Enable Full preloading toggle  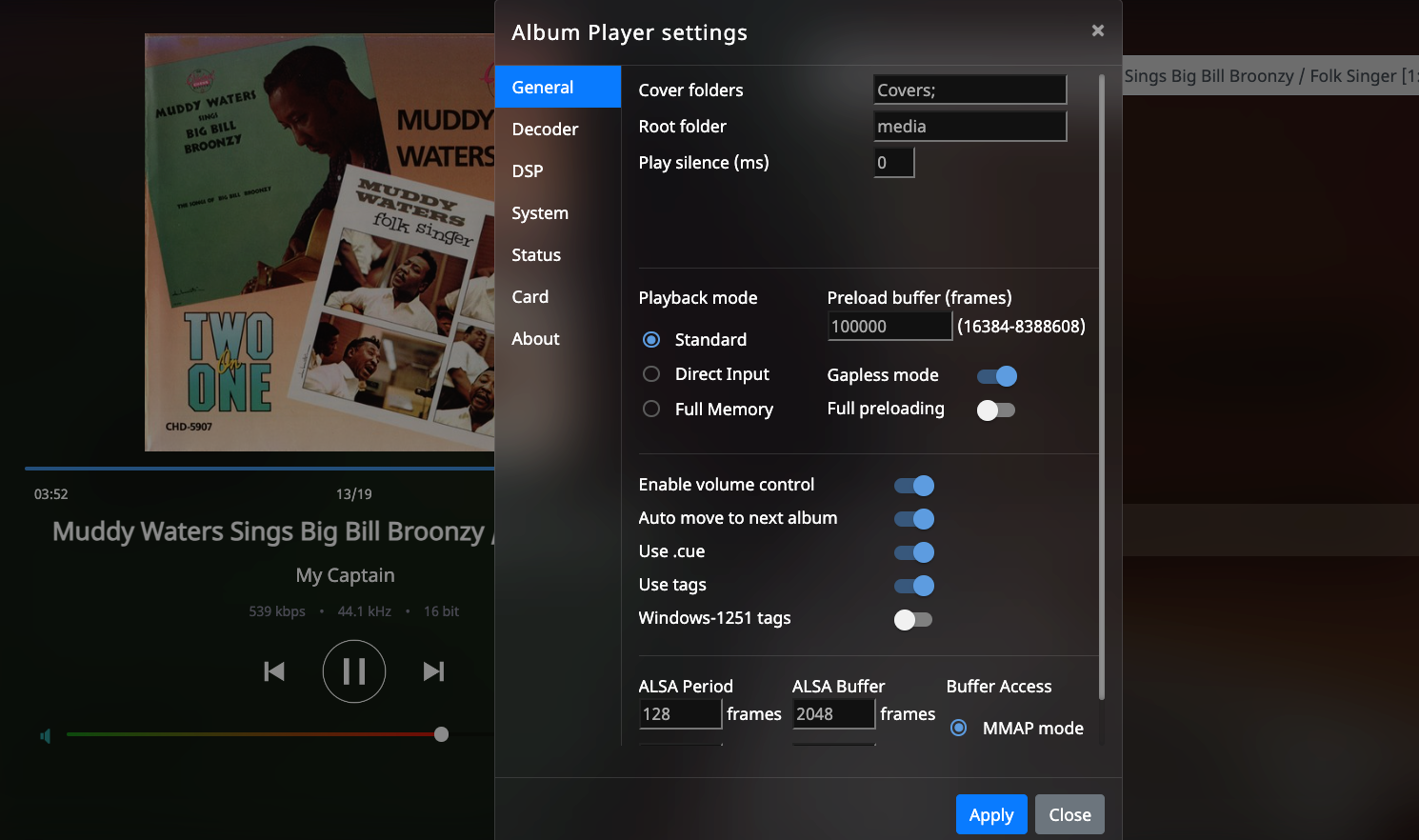point(997,410)
